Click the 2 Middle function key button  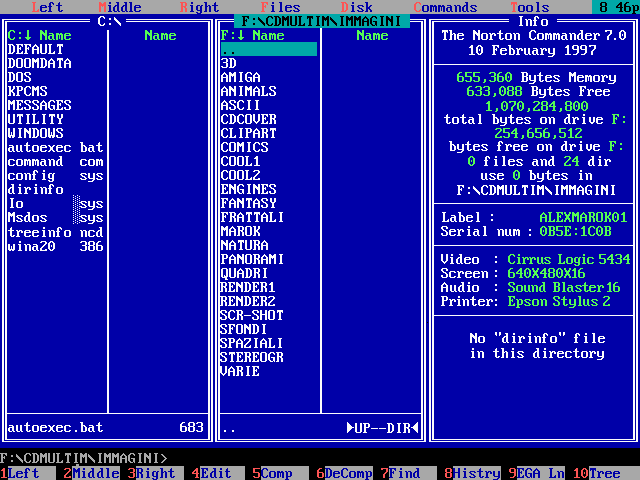click(x=92, y=473)
